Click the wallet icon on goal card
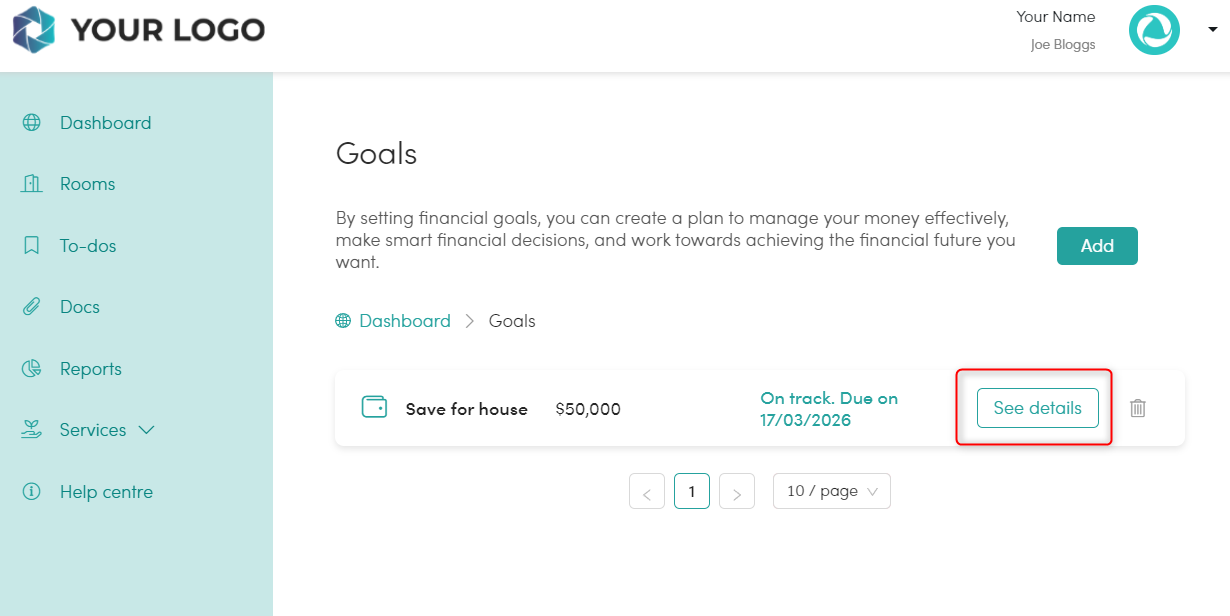The image size is (1230, 616). coord(374,407)
